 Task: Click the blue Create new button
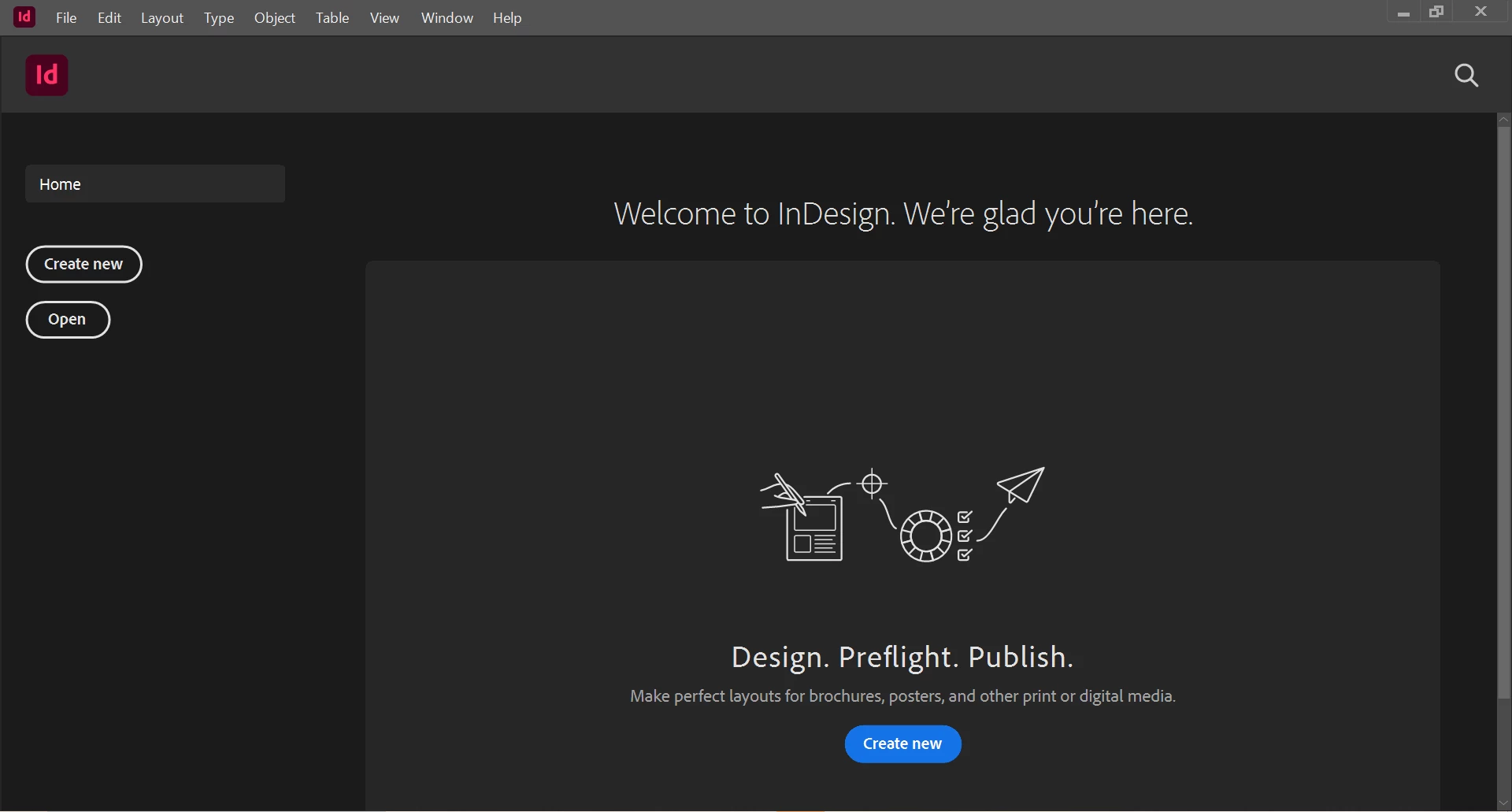[903, 745]
